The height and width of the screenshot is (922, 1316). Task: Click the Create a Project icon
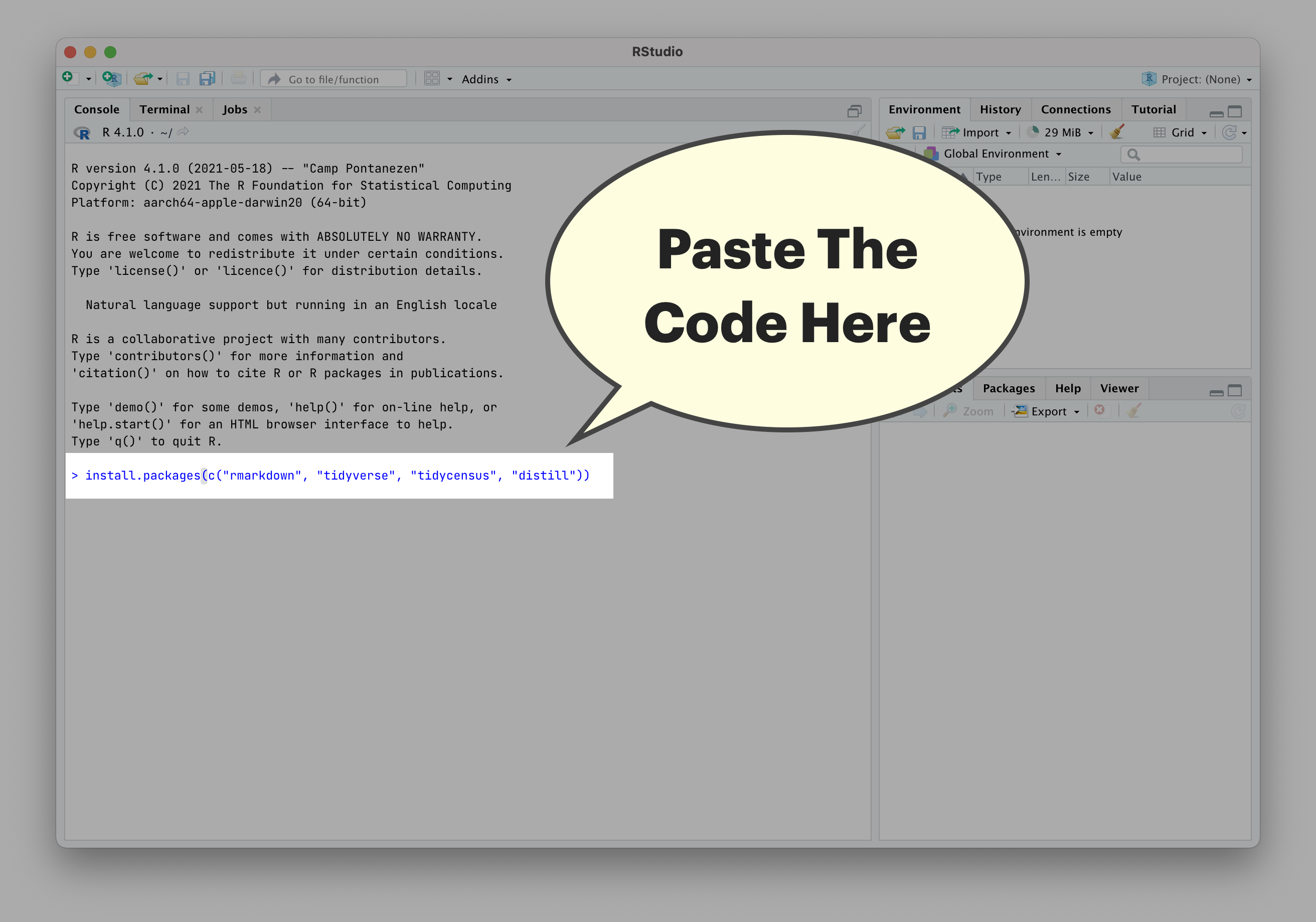pos(111,78)
